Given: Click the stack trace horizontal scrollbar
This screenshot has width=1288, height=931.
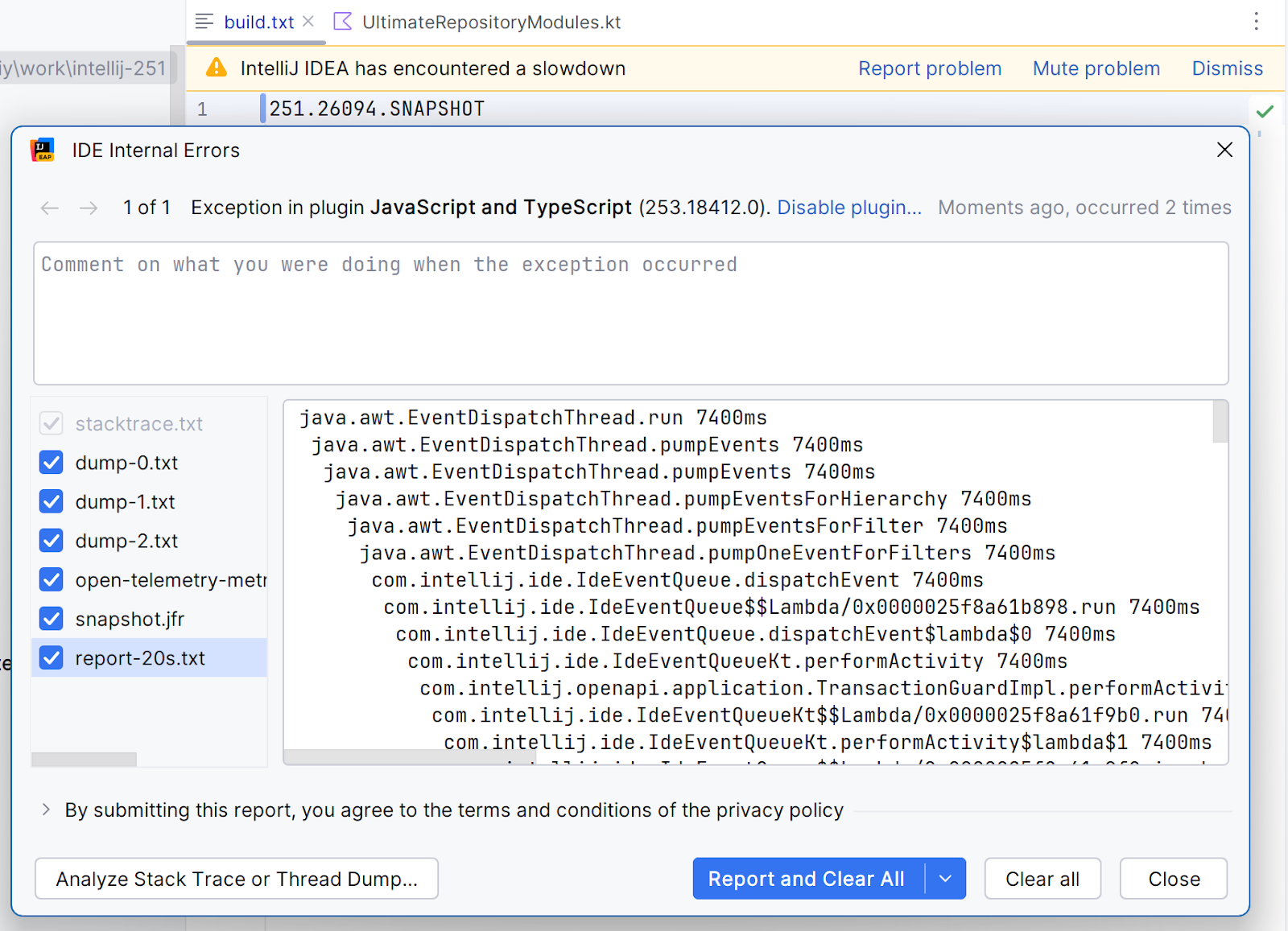Looking at the screenshot, I should [x=409, y=756].
